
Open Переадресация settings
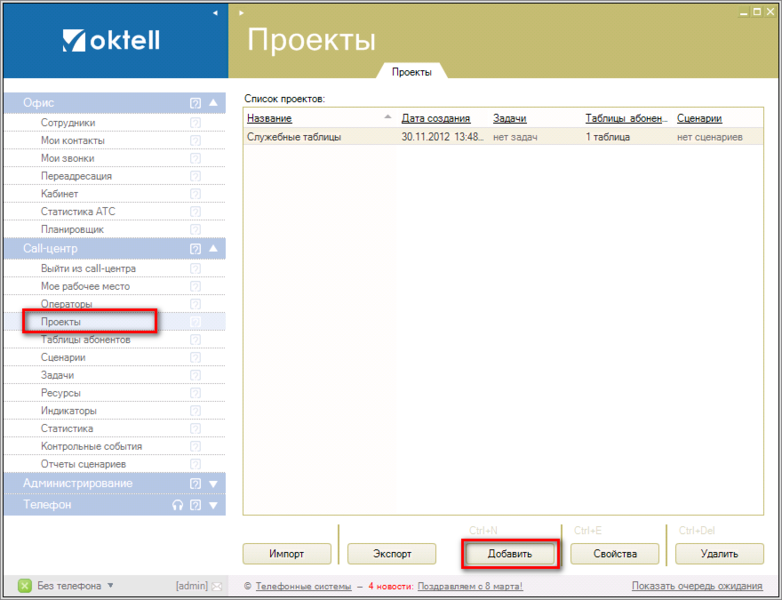[76, 176]
